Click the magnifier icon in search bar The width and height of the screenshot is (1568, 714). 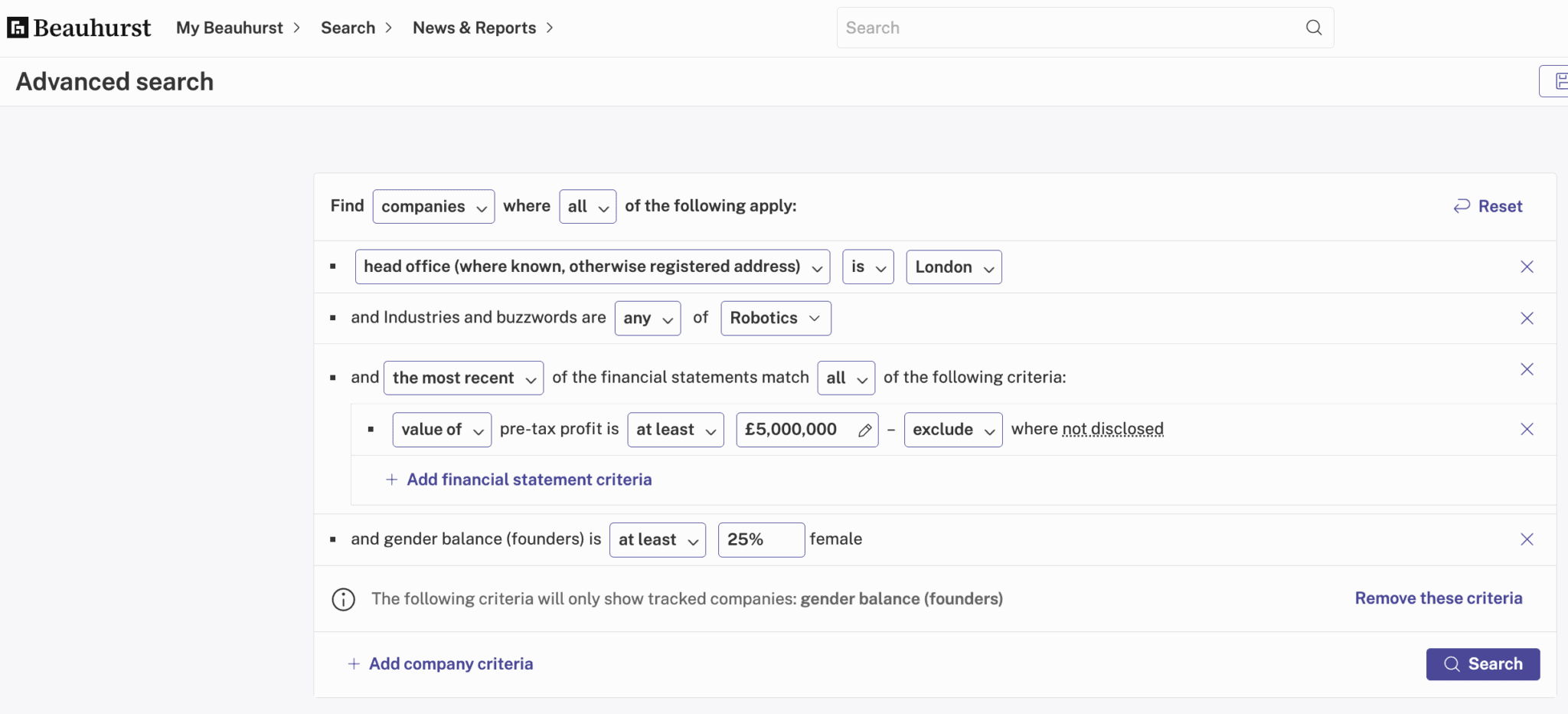click(1314, 28)
